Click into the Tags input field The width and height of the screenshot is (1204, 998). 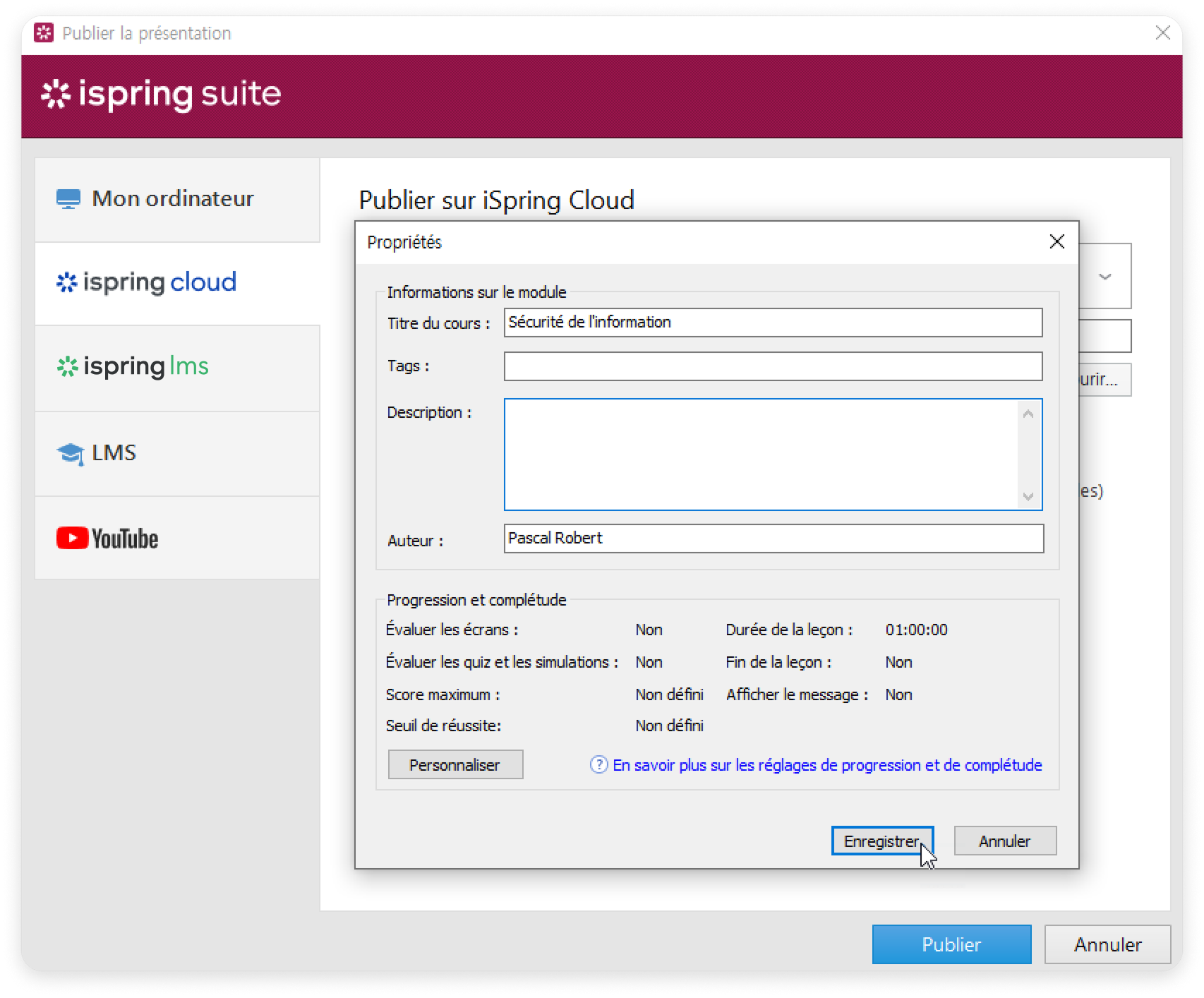[773, 366]
